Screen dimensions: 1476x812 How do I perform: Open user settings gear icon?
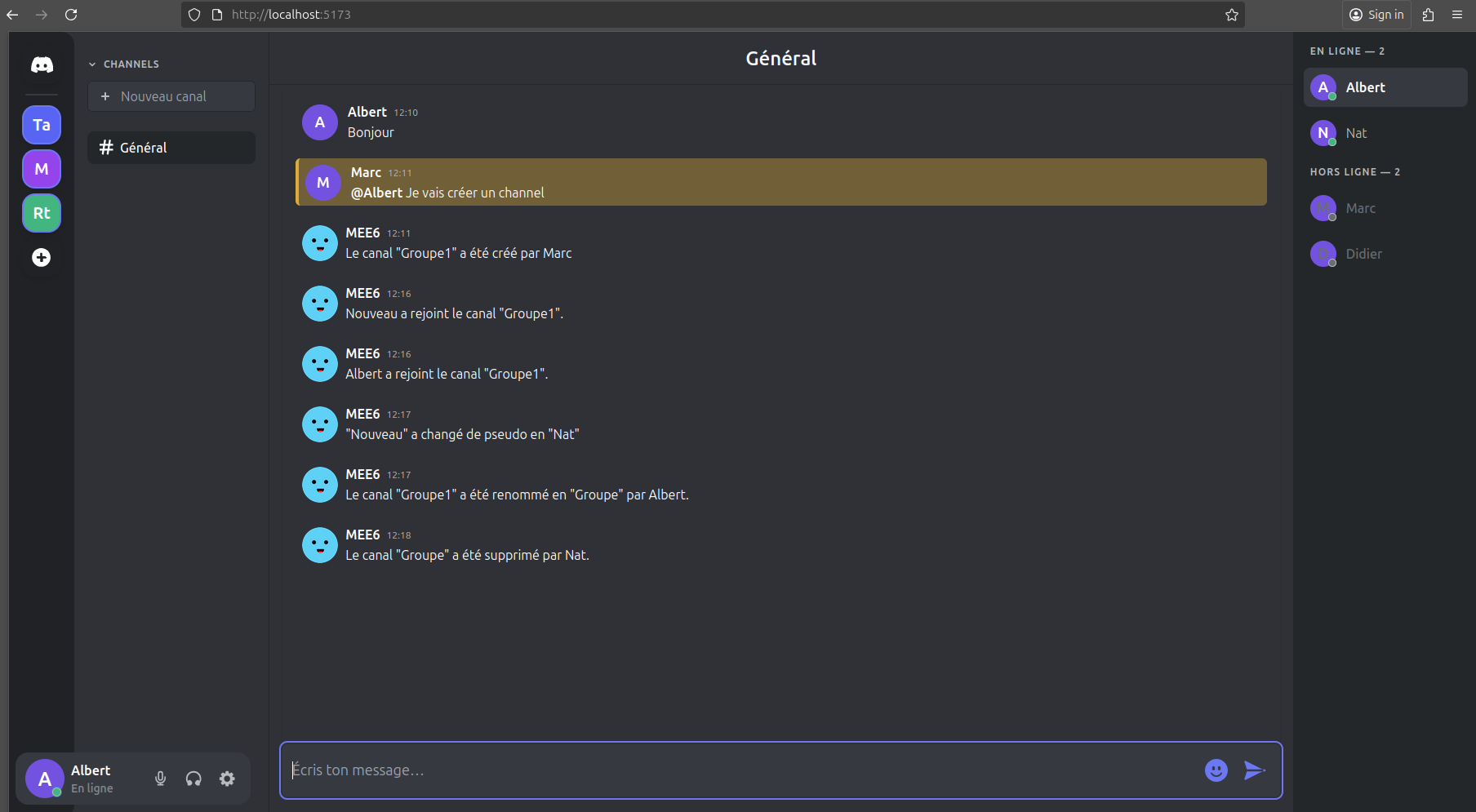click(x=227, y=779)
